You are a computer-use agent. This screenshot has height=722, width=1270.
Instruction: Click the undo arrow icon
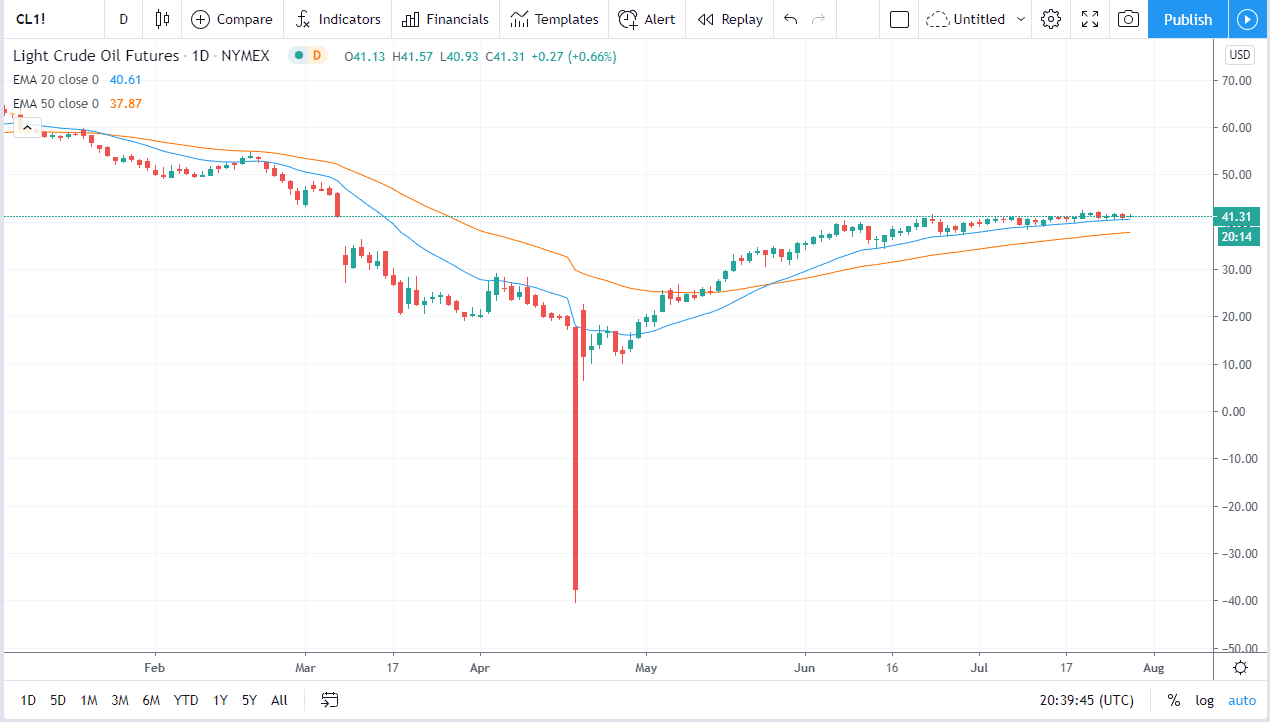791,19
